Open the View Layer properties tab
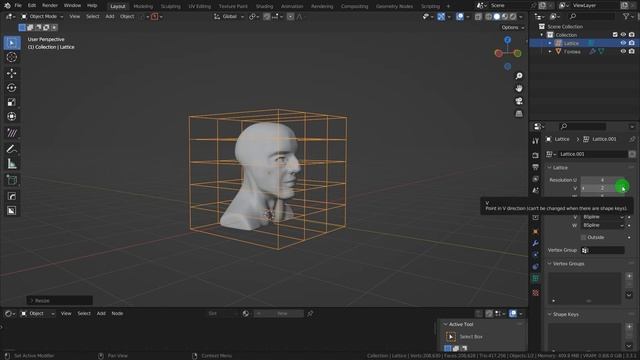The height and width of the screenshot is (360, 640). coord(536,179)
